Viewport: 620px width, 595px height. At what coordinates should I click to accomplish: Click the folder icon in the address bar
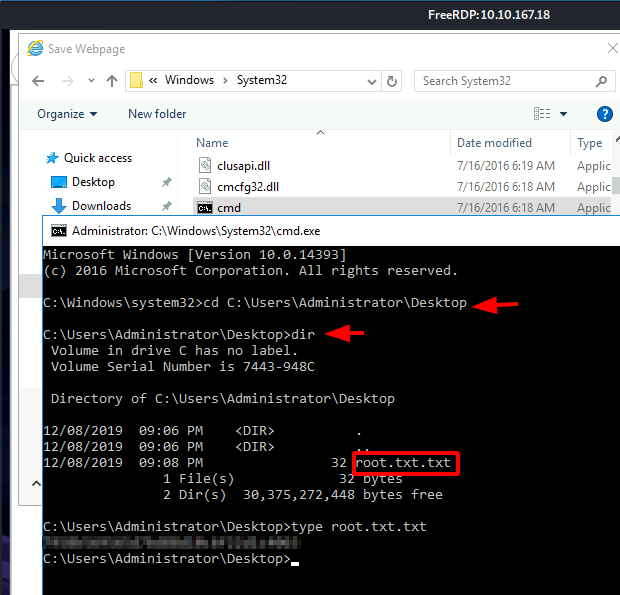(136, 80)
